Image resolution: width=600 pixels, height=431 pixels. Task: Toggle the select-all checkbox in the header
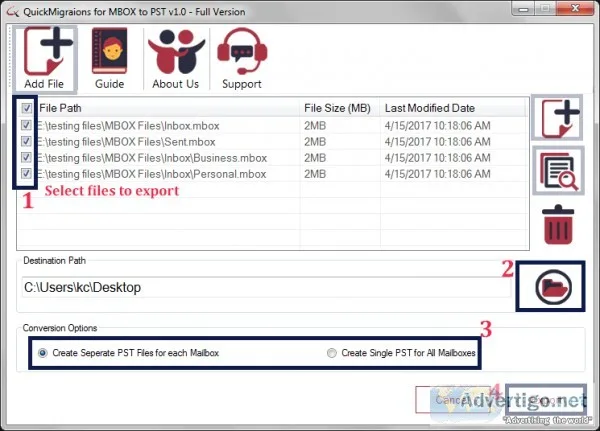(x=26, y=108)
